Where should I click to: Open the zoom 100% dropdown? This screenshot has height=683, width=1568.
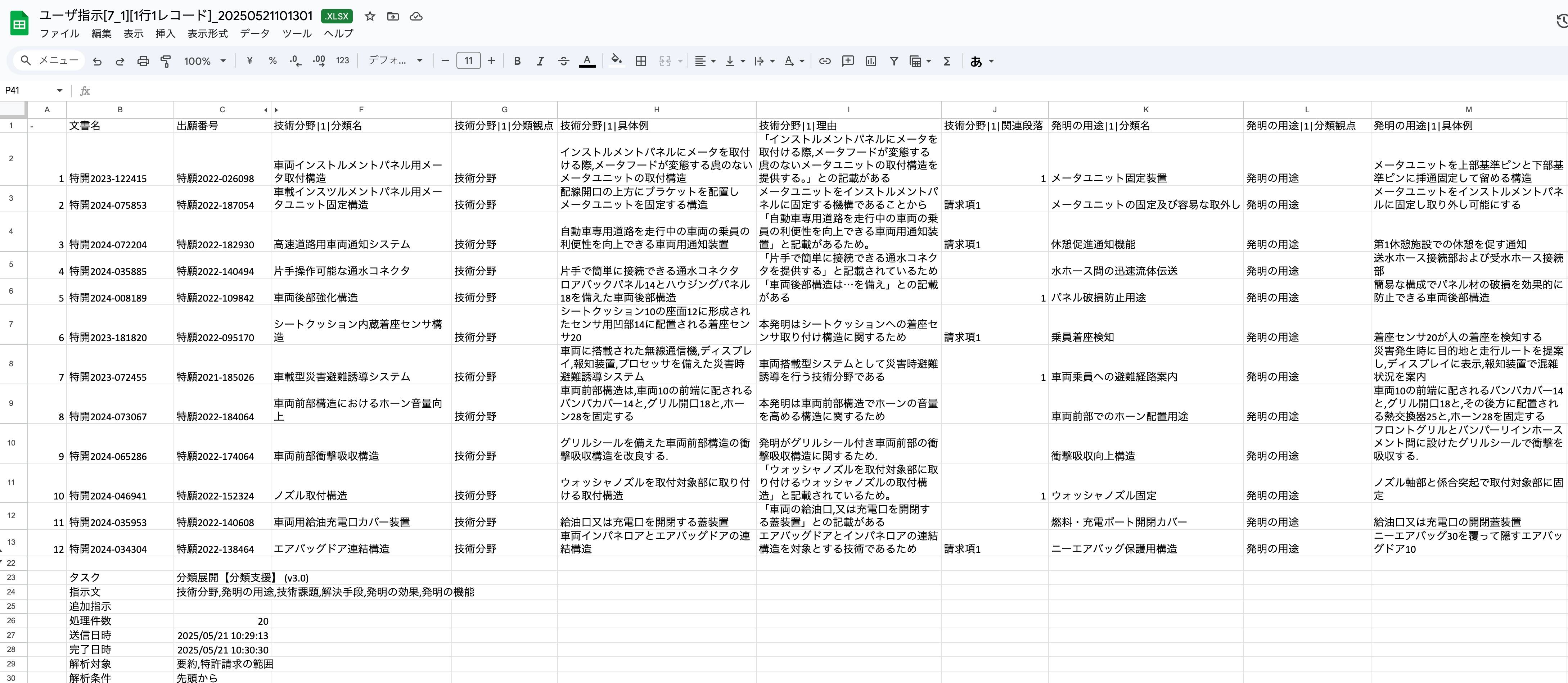pyautogui.click(x=204, y=61)
